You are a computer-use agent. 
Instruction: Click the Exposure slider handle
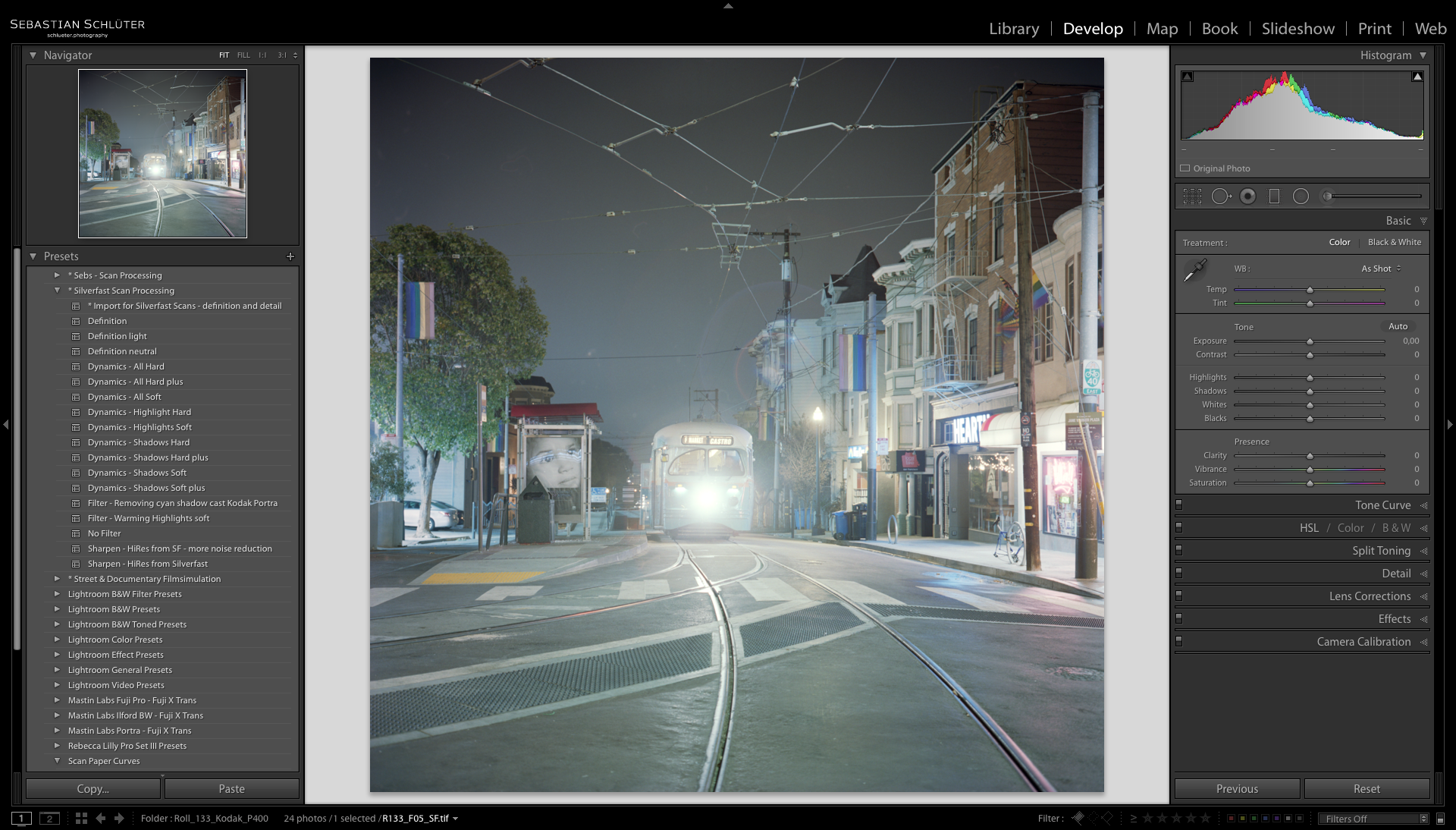[1310, 341]
